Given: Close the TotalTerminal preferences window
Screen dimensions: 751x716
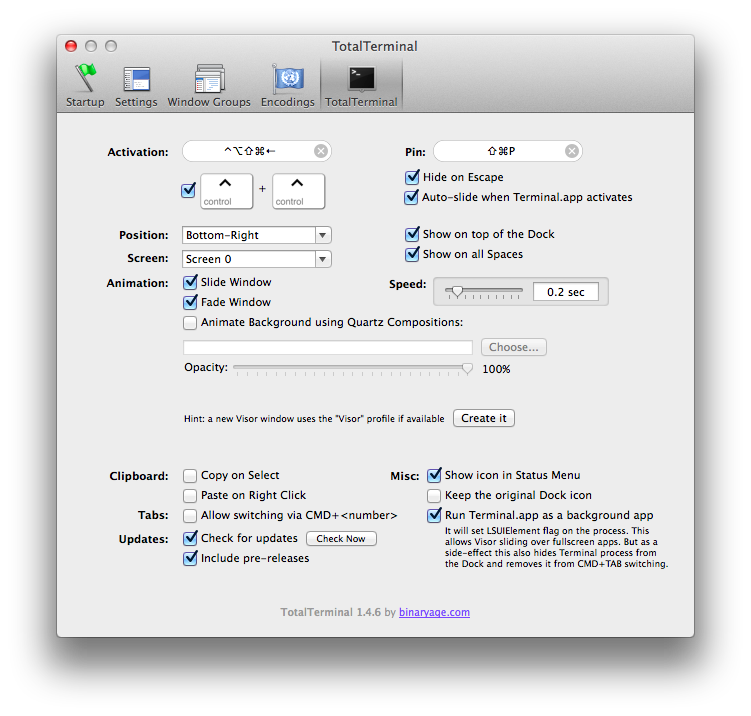Looking at the screenshot, I should pos(71,46).
